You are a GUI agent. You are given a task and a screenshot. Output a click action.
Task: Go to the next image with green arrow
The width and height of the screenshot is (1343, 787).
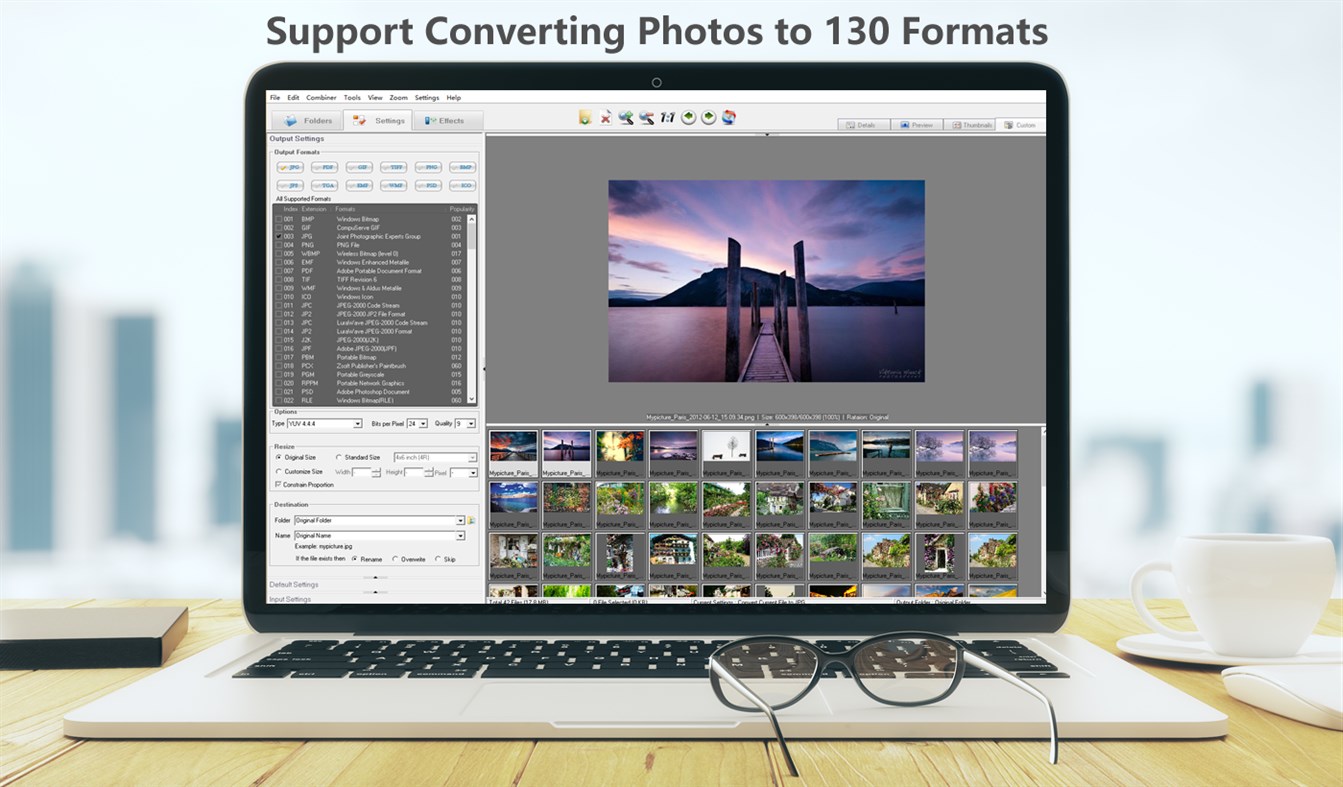pyautogui.click(x=708, y=117)
